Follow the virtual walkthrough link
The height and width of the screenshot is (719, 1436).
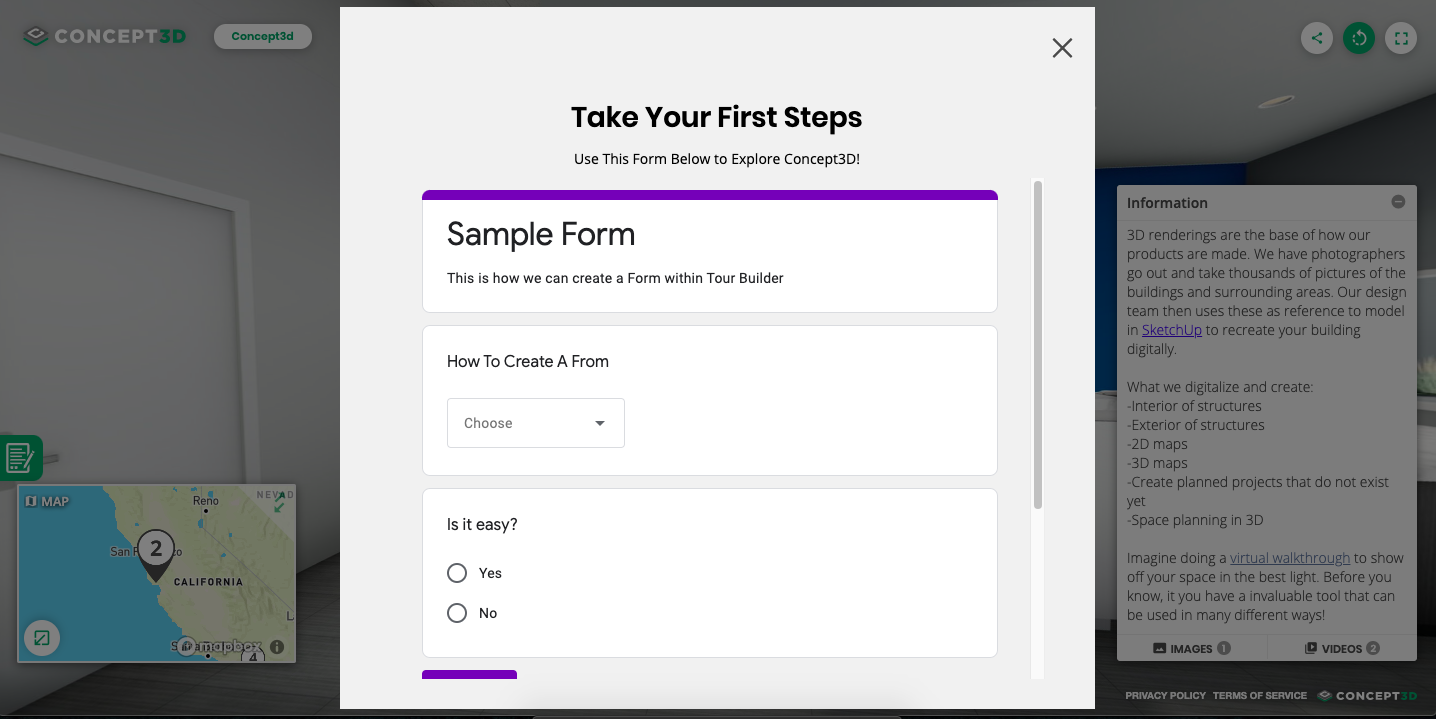click(x=1290, y=558)
